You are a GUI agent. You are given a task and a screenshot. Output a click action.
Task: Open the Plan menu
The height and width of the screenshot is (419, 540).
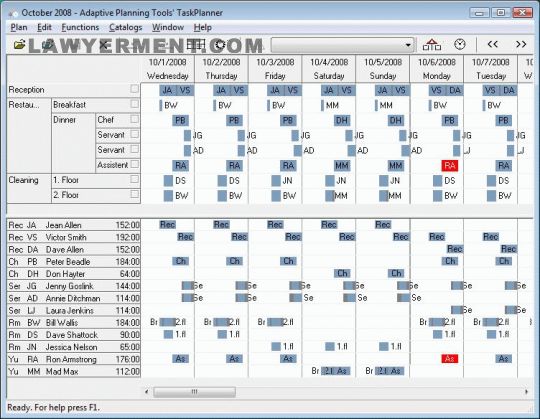coord(19,27)
